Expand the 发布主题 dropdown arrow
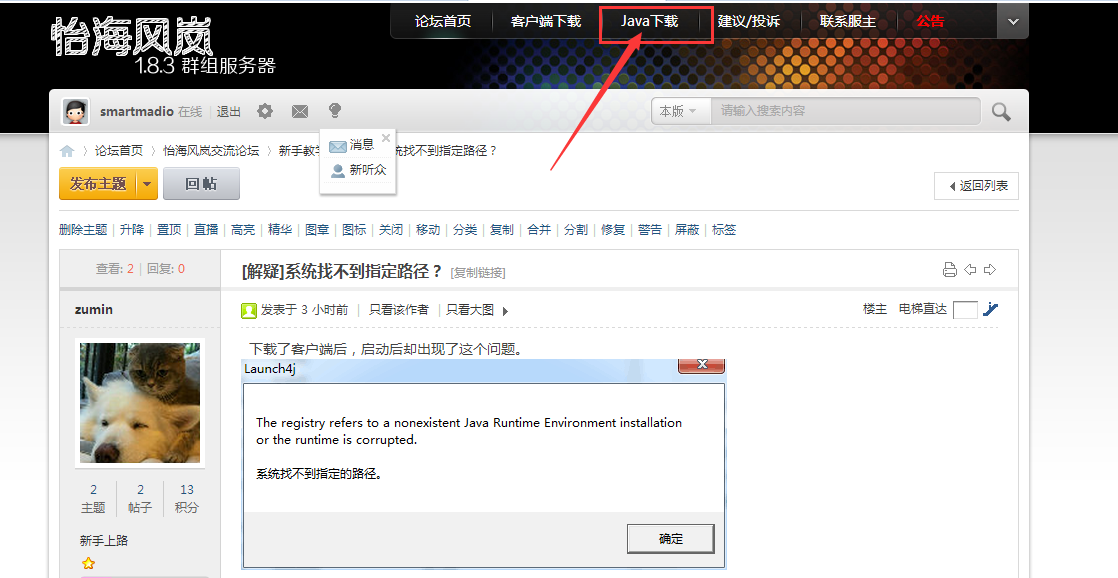Image resolution: width=1118 pixels, height=578 pixels. pos(147,184)
